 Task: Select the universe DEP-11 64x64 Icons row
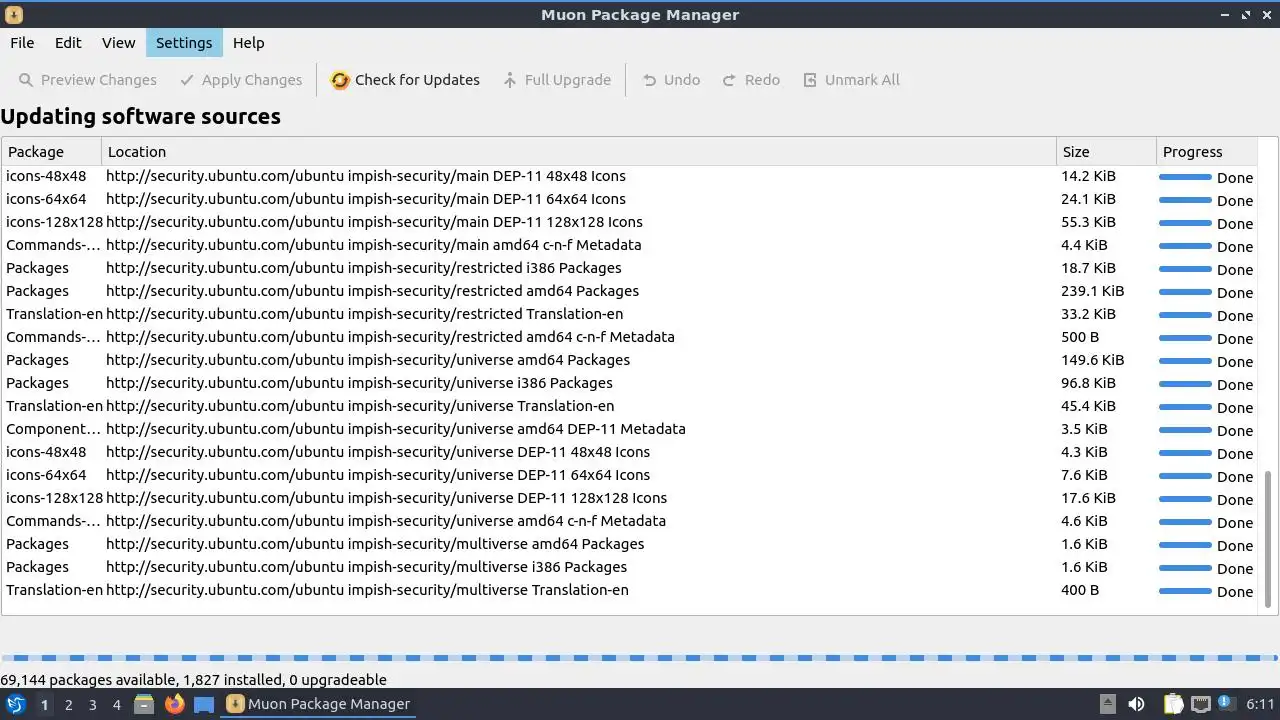pos(630,475)
